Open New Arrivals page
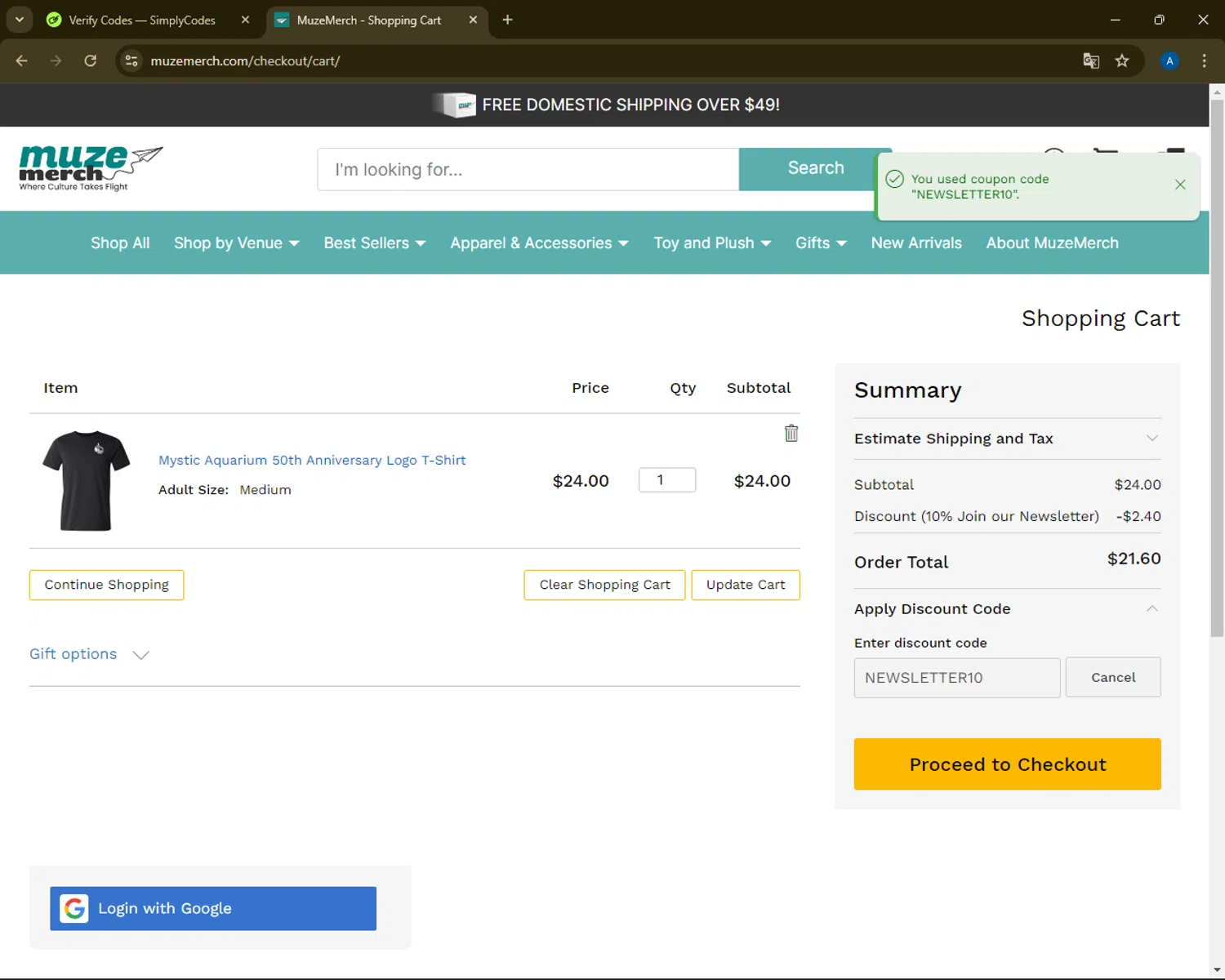Image resolution: width=1225 pixels, height=980 pixels. (916, 243)
